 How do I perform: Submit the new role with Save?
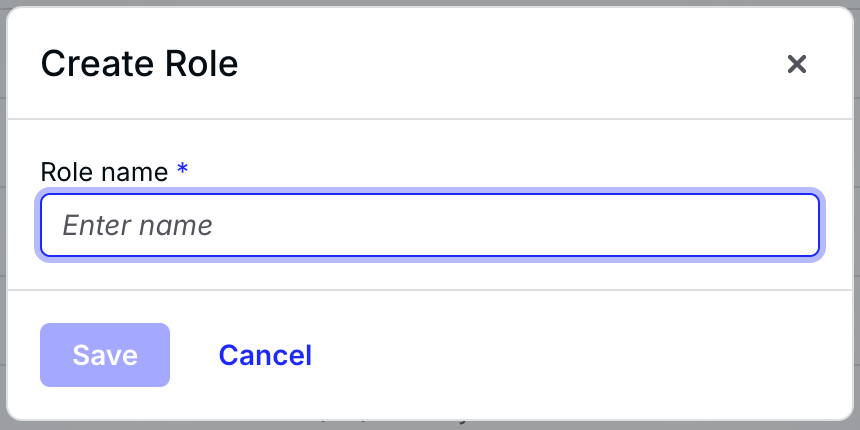pyautogui.click(x=105, y=355)
